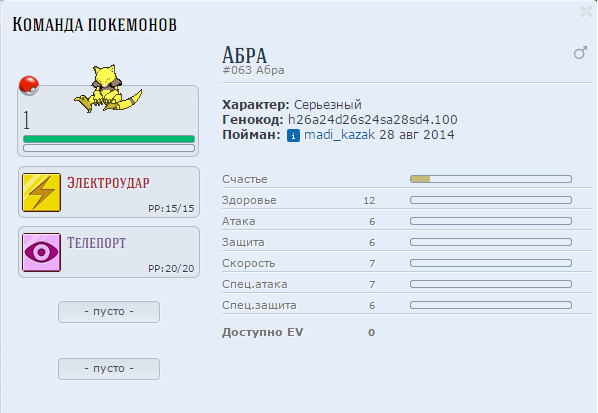Click the green health bar of Abra
The width and height of the screenshot is (598, 413).
[109, 139]
